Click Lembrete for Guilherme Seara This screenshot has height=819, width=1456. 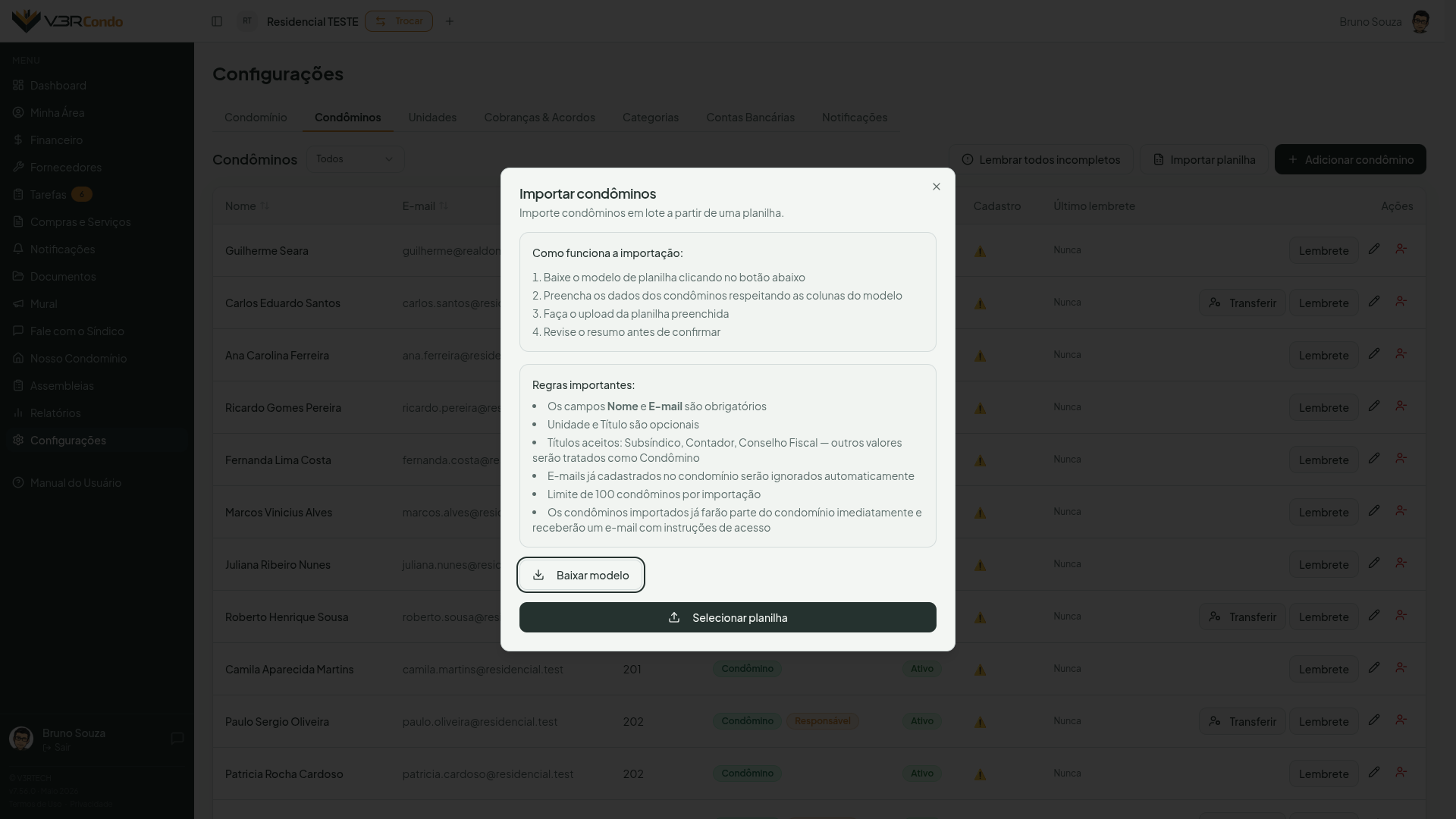click(x=1323, y=250)
